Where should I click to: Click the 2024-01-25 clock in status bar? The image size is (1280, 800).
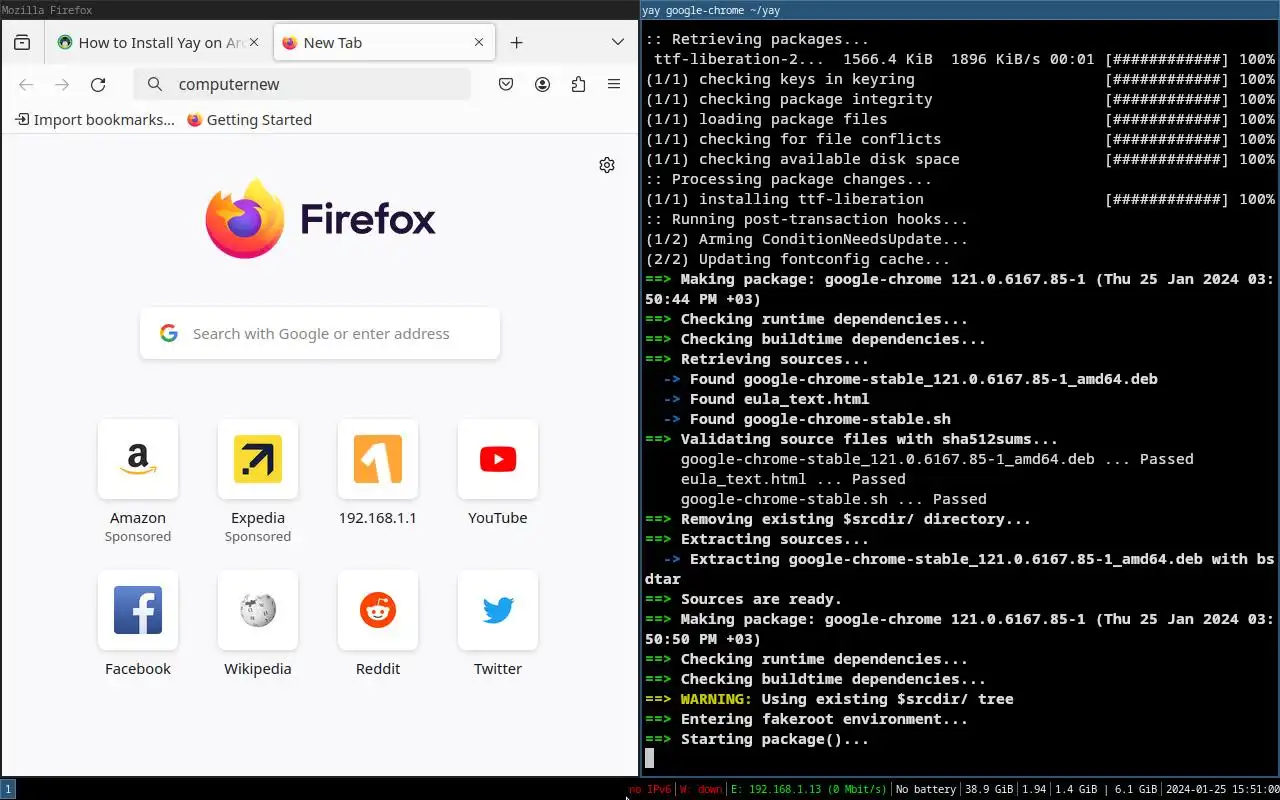tap(1222, 790)
